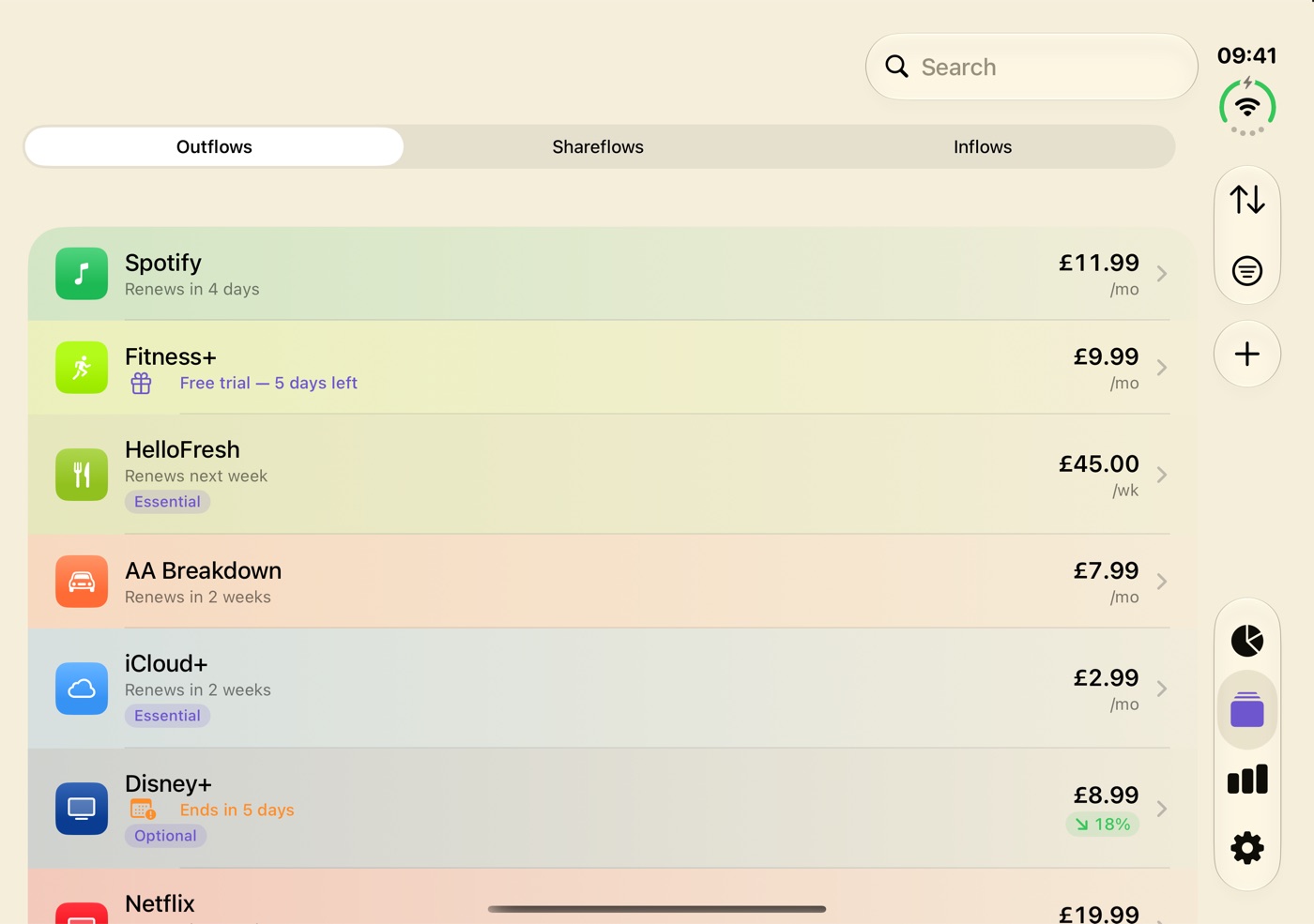
Task: Click the £7.99 AA Breakdown price
Action: pyautogui.click(x=1106, y=570)
